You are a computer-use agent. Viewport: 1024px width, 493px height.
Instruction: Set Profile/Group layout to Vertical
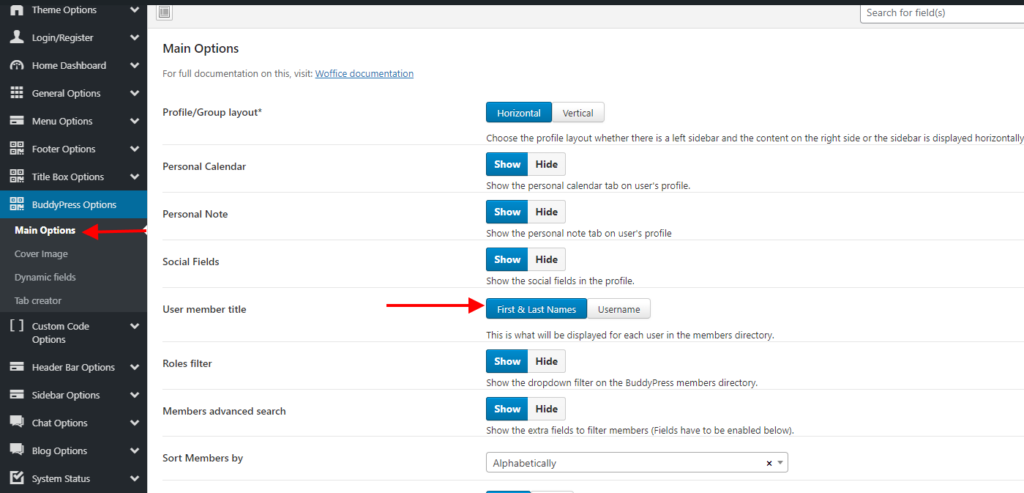578,113
